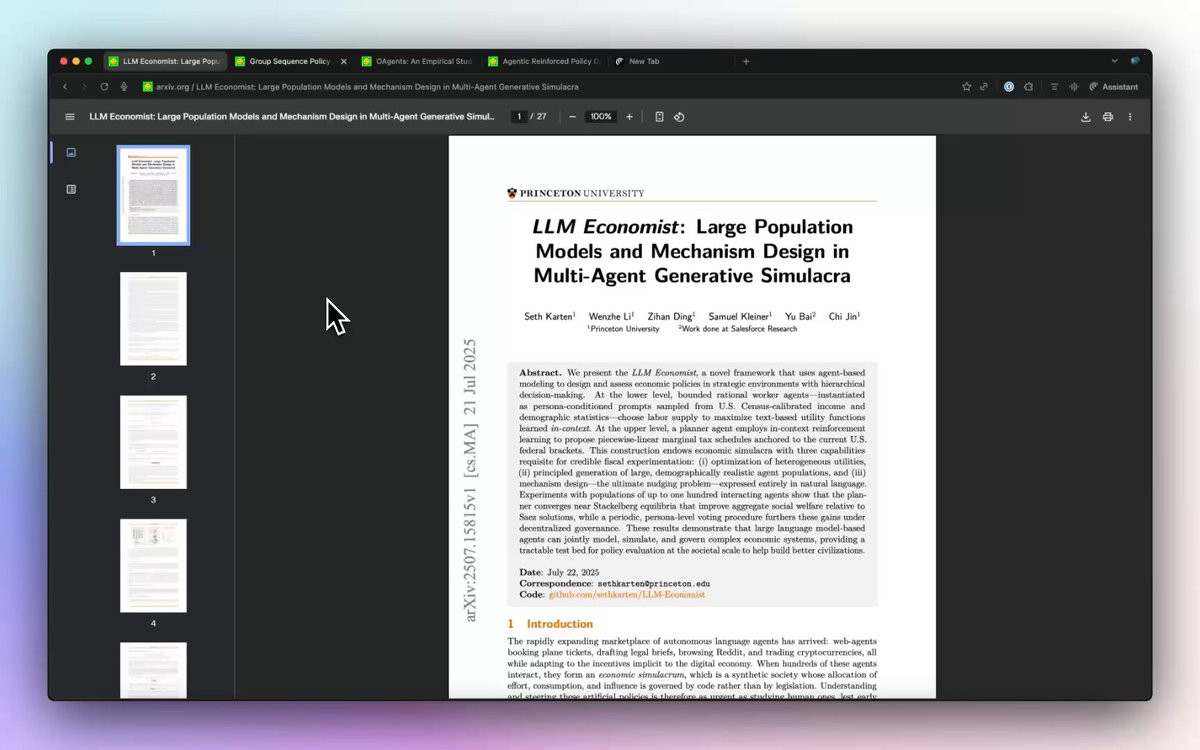Expand the tab list chevron dropdown
This screenshot has height=750, width=1200.
coord(1115,61)
